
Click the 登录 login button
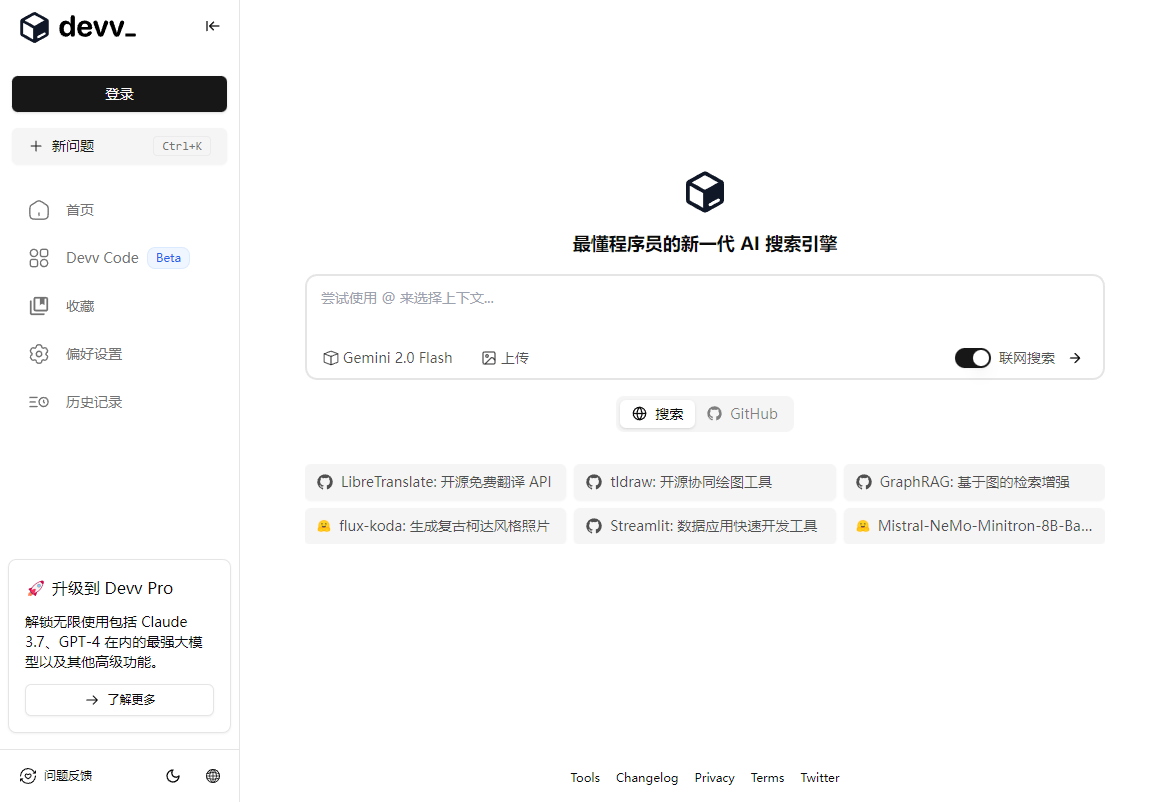(119, 94)
